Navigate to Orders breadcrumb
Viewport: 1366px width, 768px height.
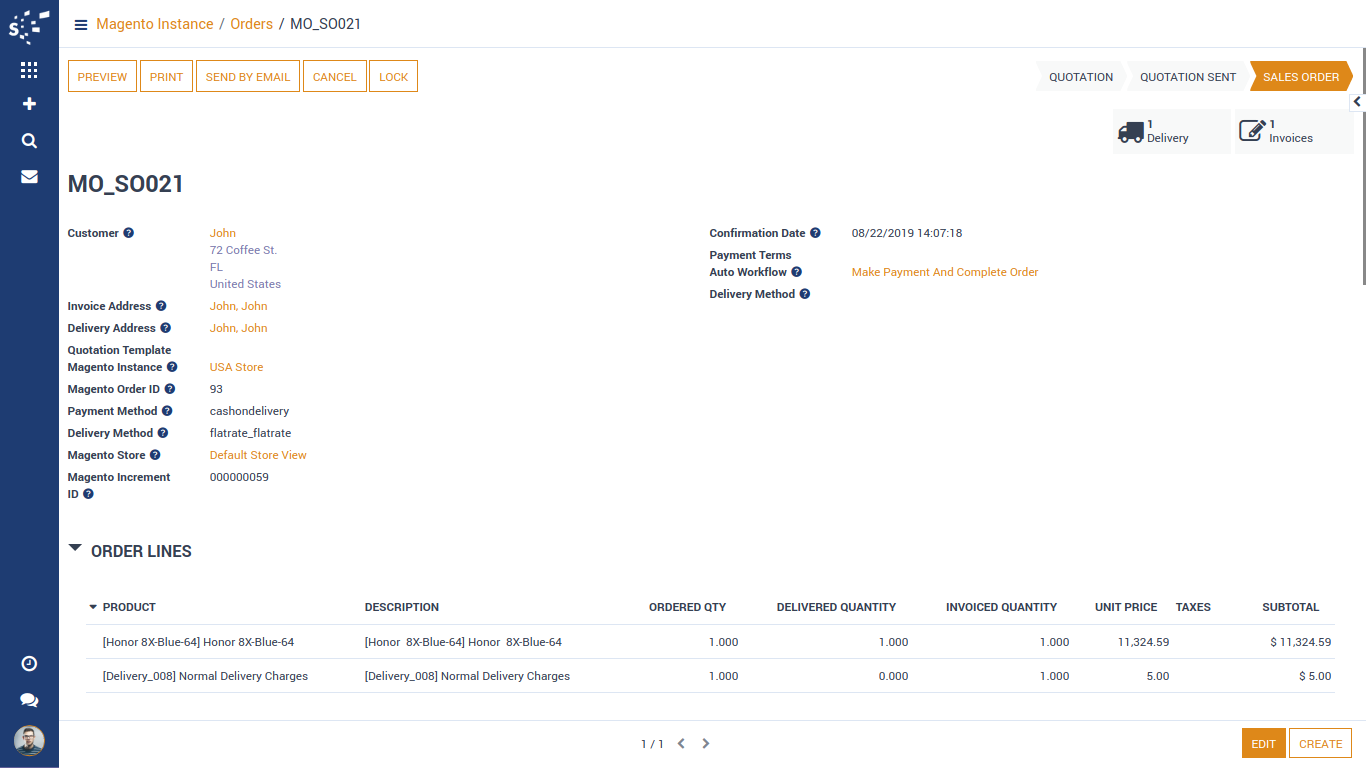[251, 24]
